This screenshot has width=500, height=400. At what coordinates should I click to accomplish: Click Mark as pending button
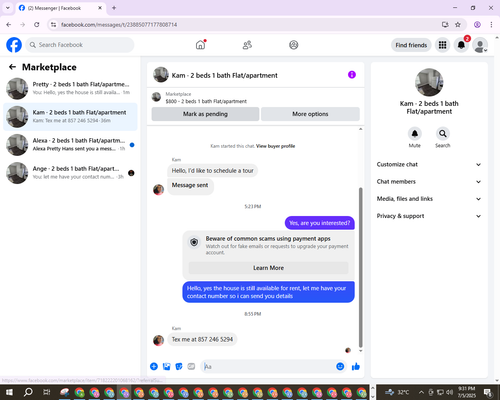coord(205,114)
